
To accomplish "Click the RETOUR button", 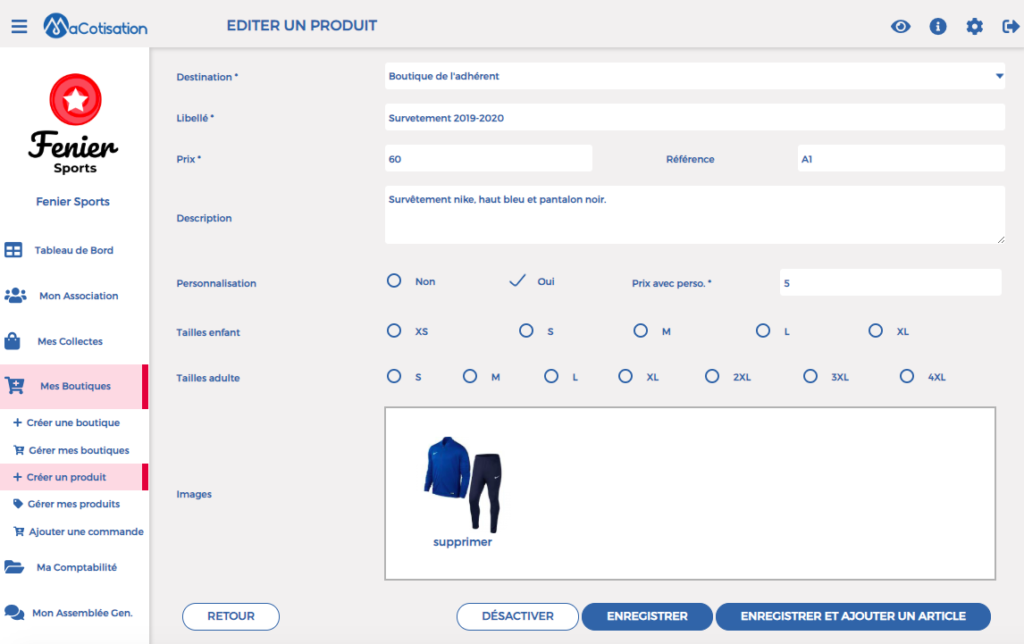I will point(231,617).
